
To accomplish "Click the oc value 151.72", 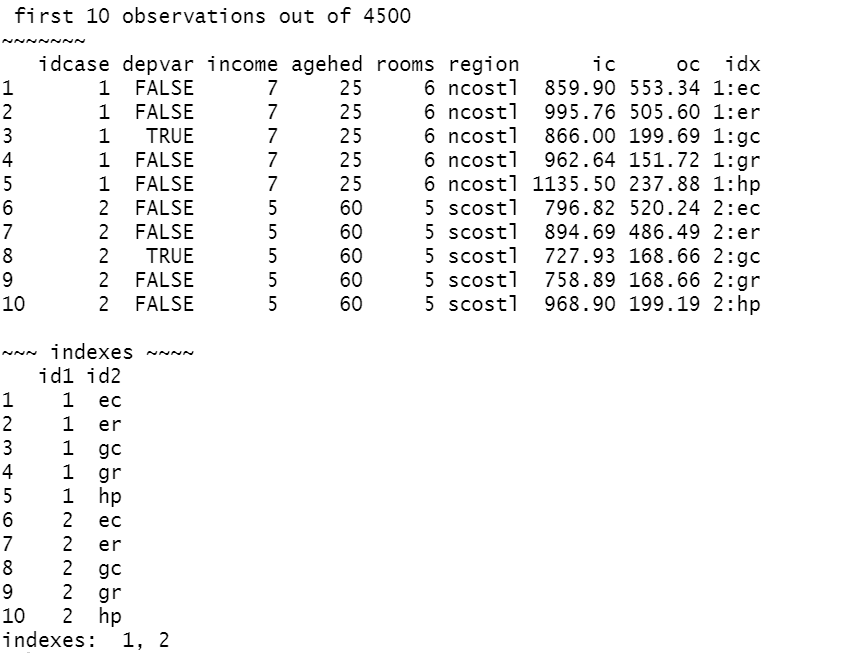I will [x=665, y=160].
